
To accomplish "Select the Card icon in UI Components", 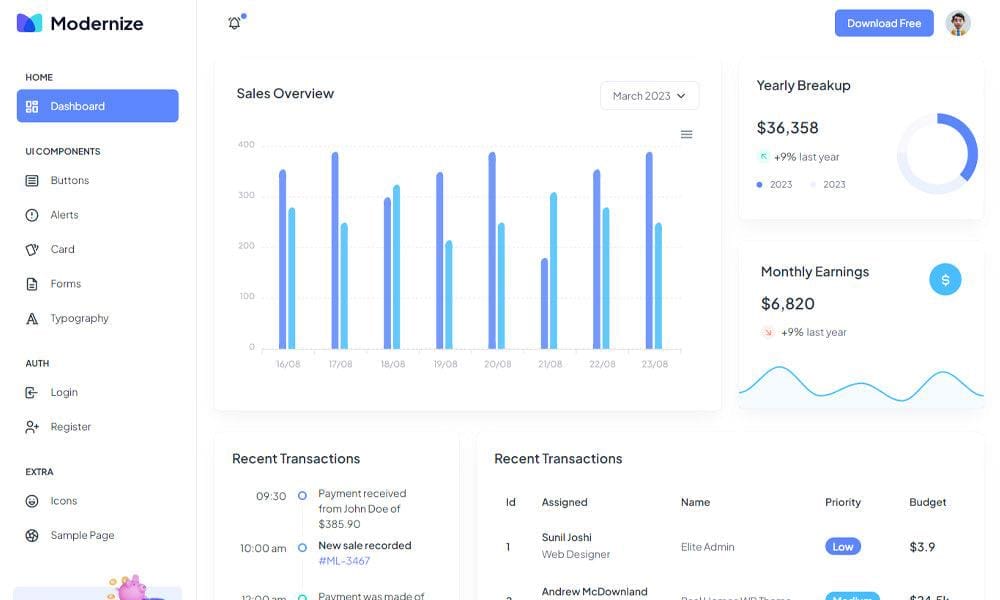I will tap(32, 249).
